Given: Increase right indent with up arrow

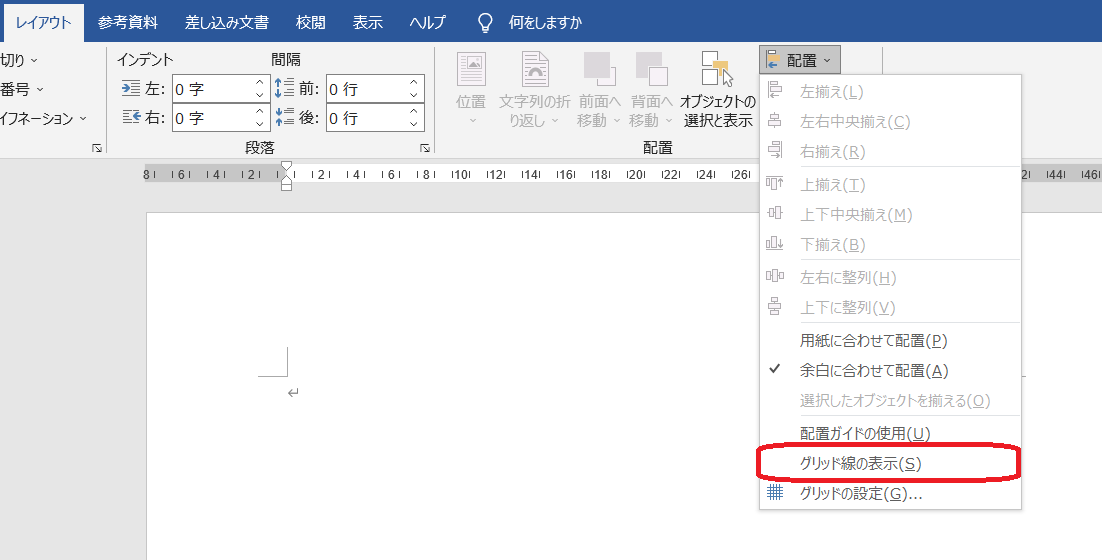Looking at the screenshot, I should pos(259,112).
